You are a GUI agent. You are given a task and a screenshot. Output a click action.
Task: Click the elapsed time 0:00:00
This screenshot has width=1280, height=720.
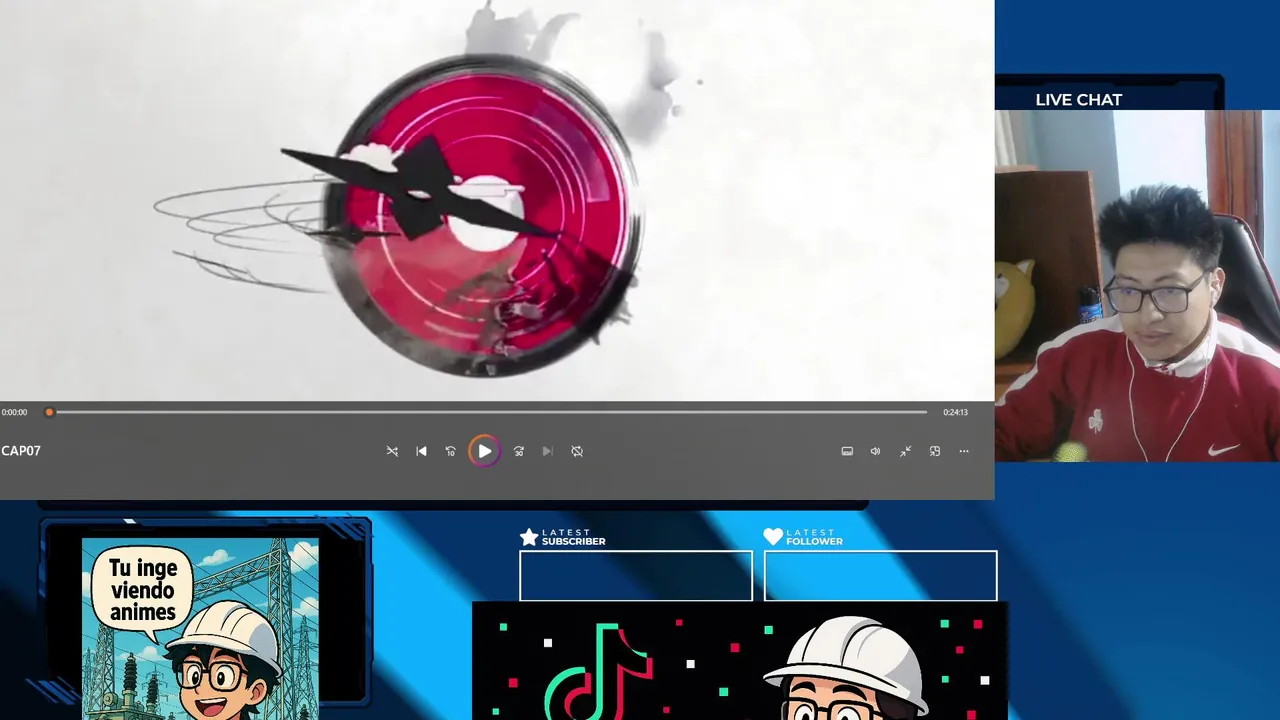tap(15, 412)
